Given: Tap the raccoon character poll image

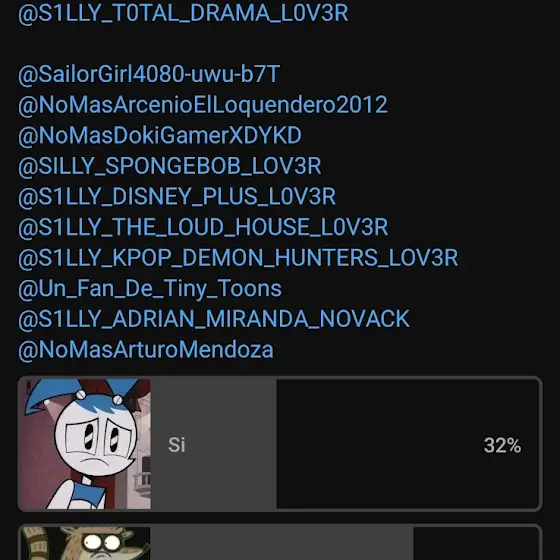Looking at the screenshot, I should 85,543.
